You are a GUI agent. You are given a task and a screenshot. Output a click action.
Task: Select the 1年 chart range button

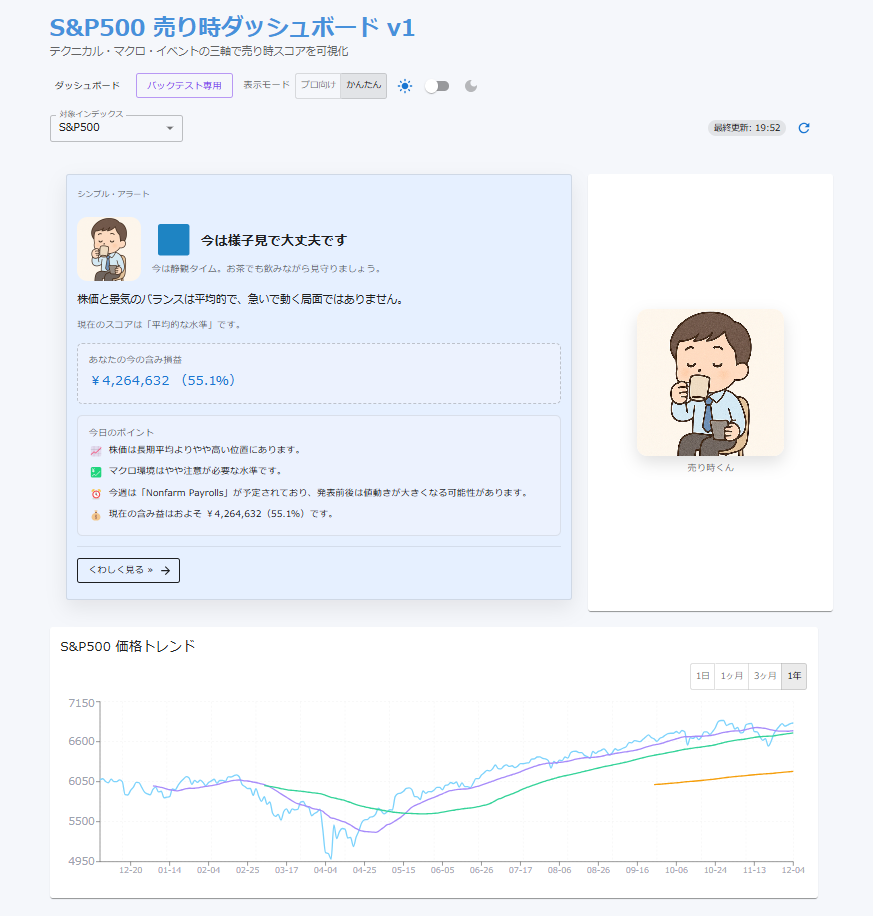tap(794, 677)
